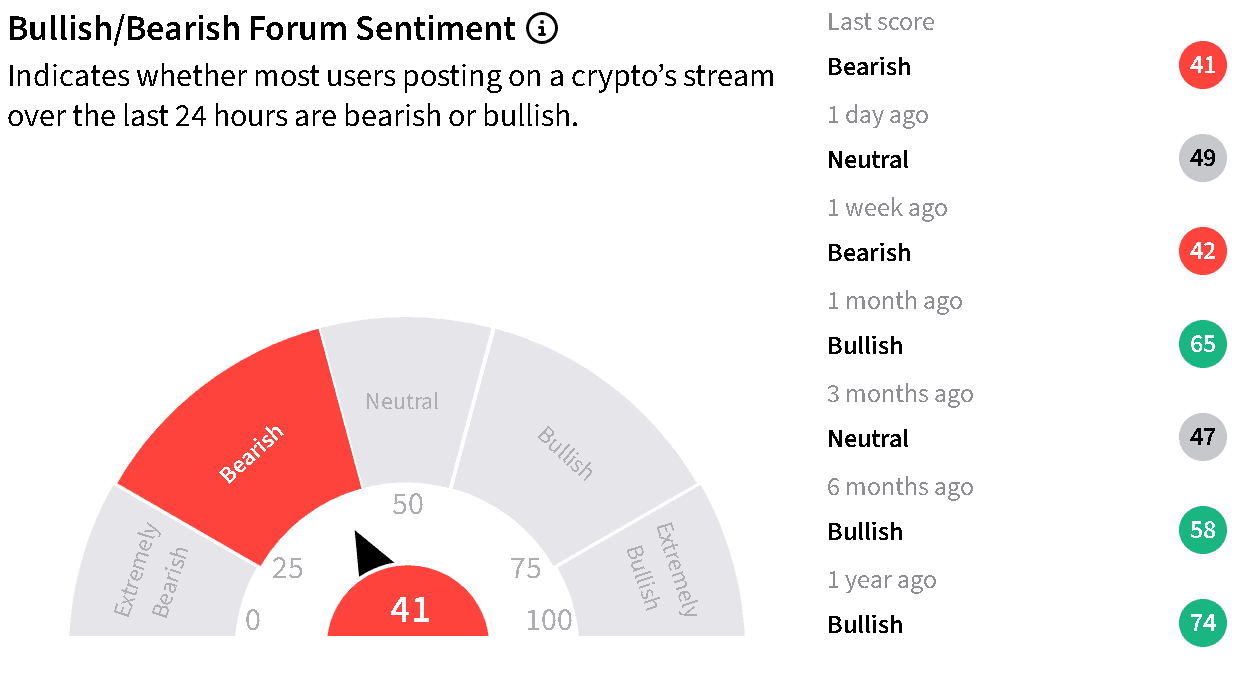Click the green 58 score badge
Viewport: 1246px width, 676px height.
[x=1203, y=530]
